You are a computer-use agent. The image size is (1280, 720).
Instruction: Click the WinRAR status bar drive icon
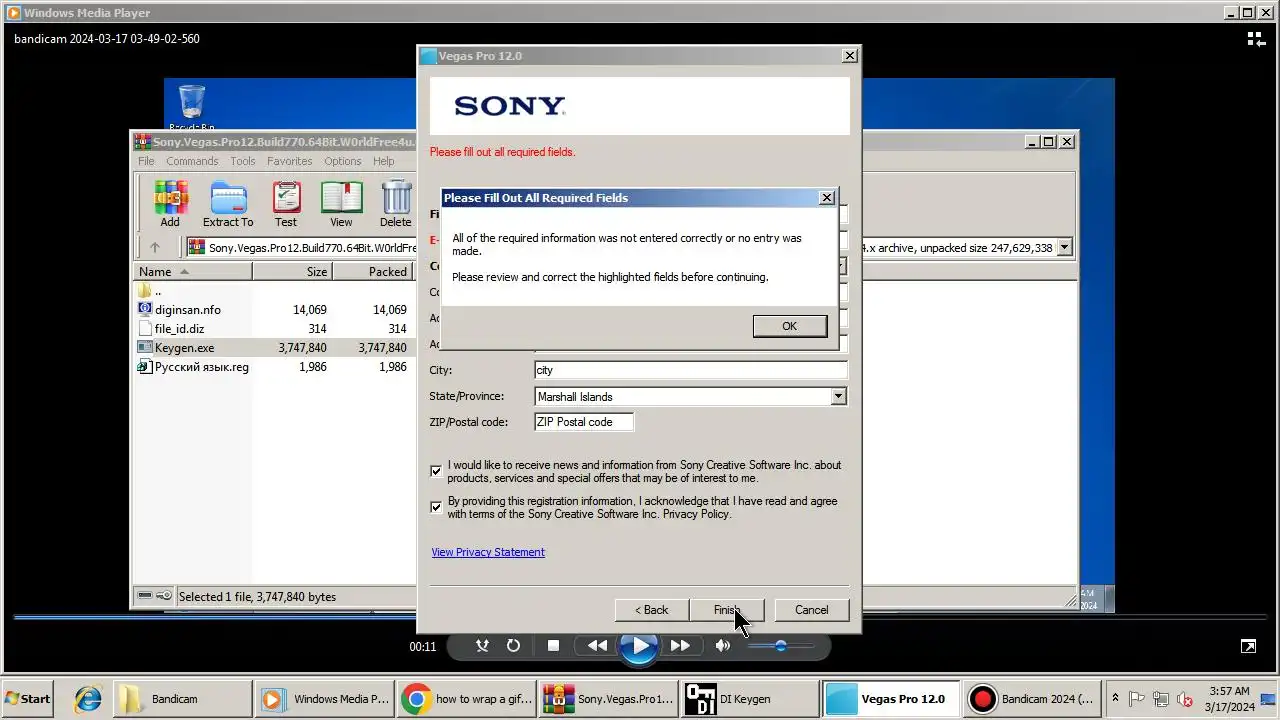[146, 596]
